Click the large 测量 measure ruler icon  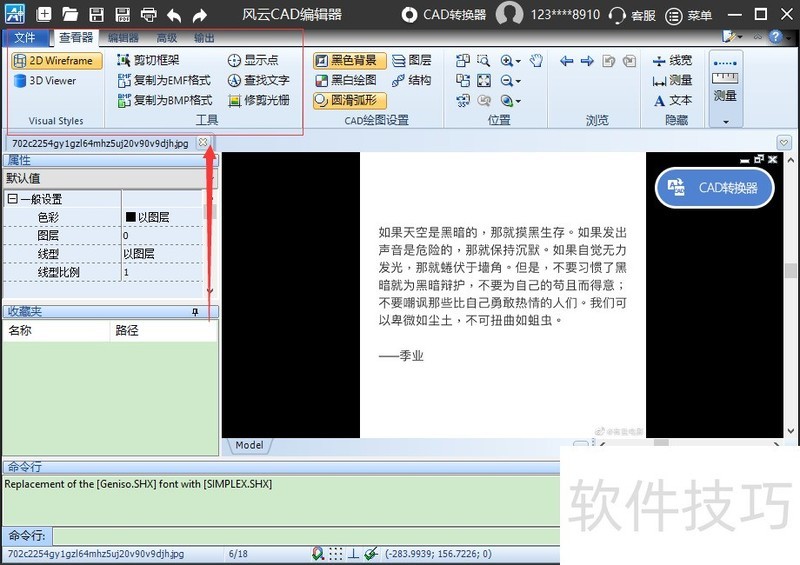click(x=725, y=78)
